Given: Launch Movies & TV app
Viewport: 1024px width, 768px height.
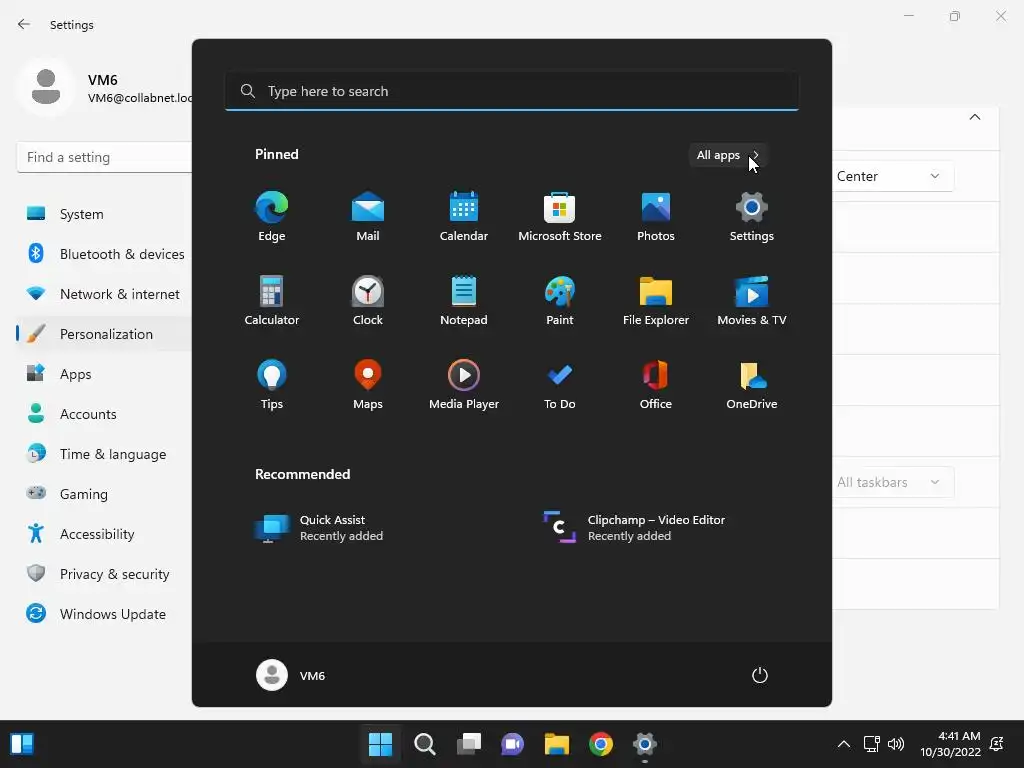Looking at the screenshot, I should point(752,300).
